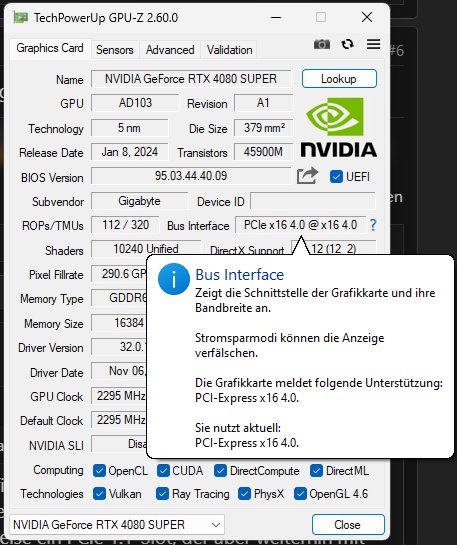Click the Transistors field 45900M

click(264, 152)
